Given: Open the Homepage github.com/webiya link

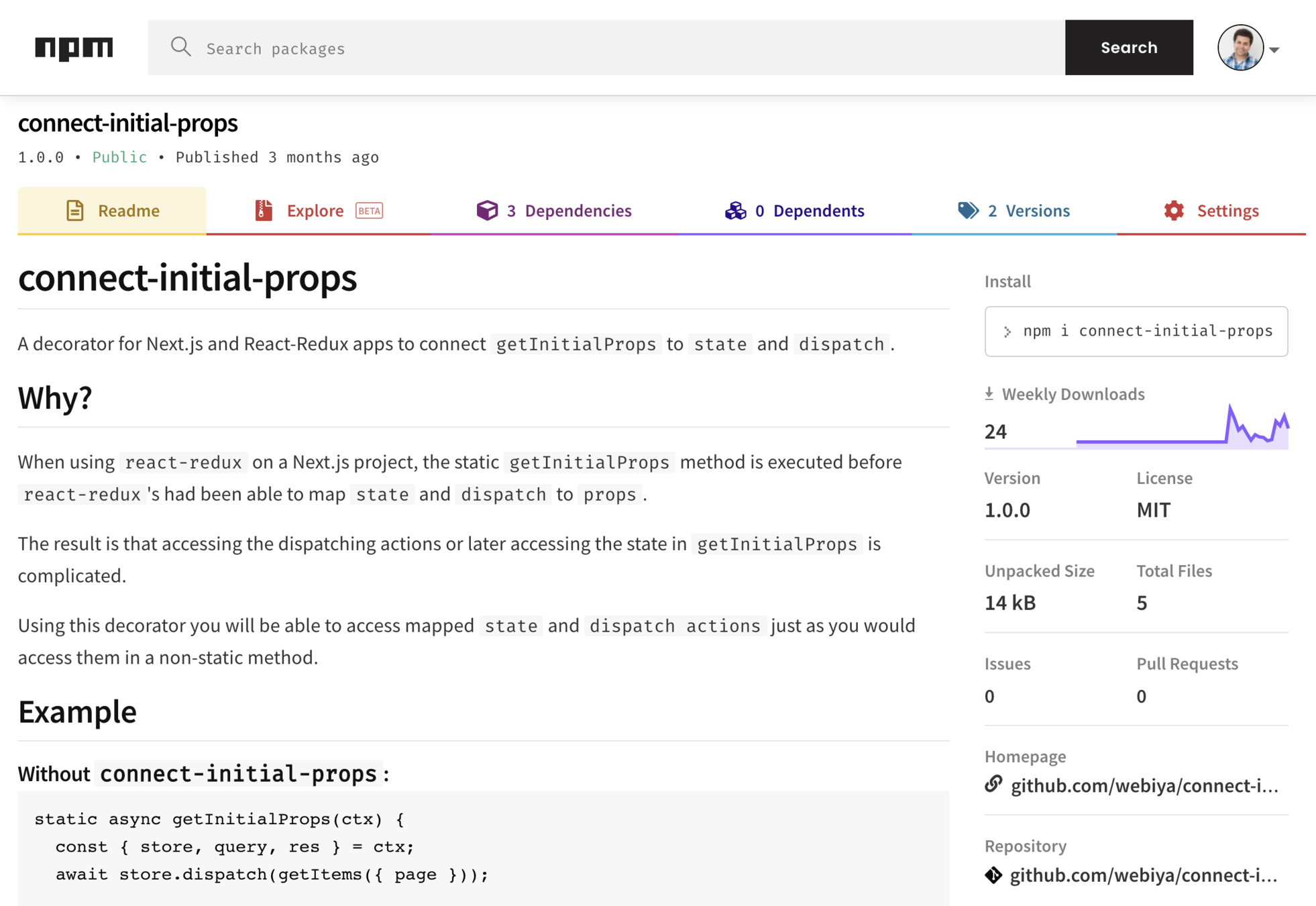Looking at the screenshot, I should click(x=1144, y=785).
